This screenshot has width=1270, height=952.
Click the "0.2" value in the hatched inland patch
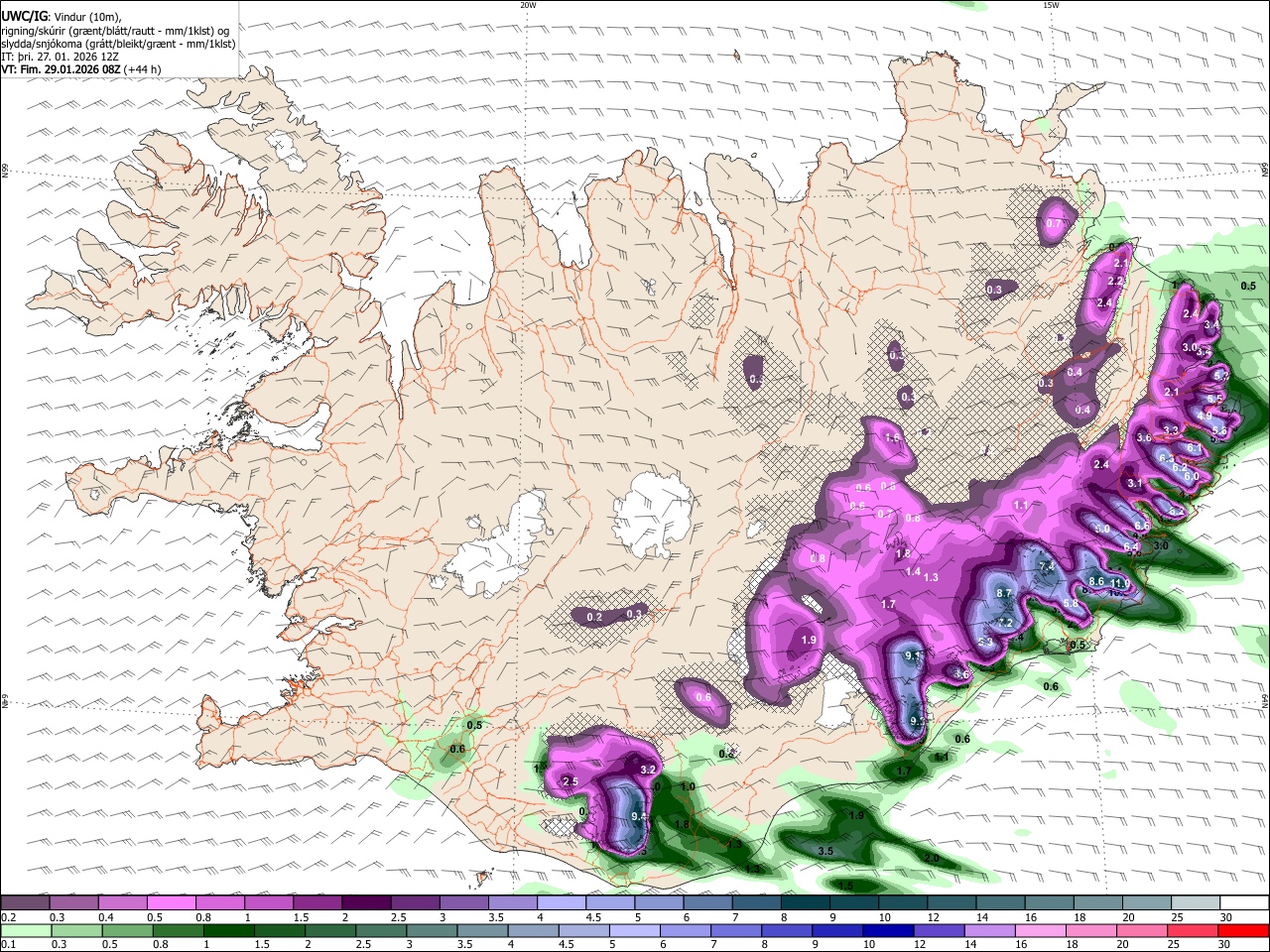[595, 618]
